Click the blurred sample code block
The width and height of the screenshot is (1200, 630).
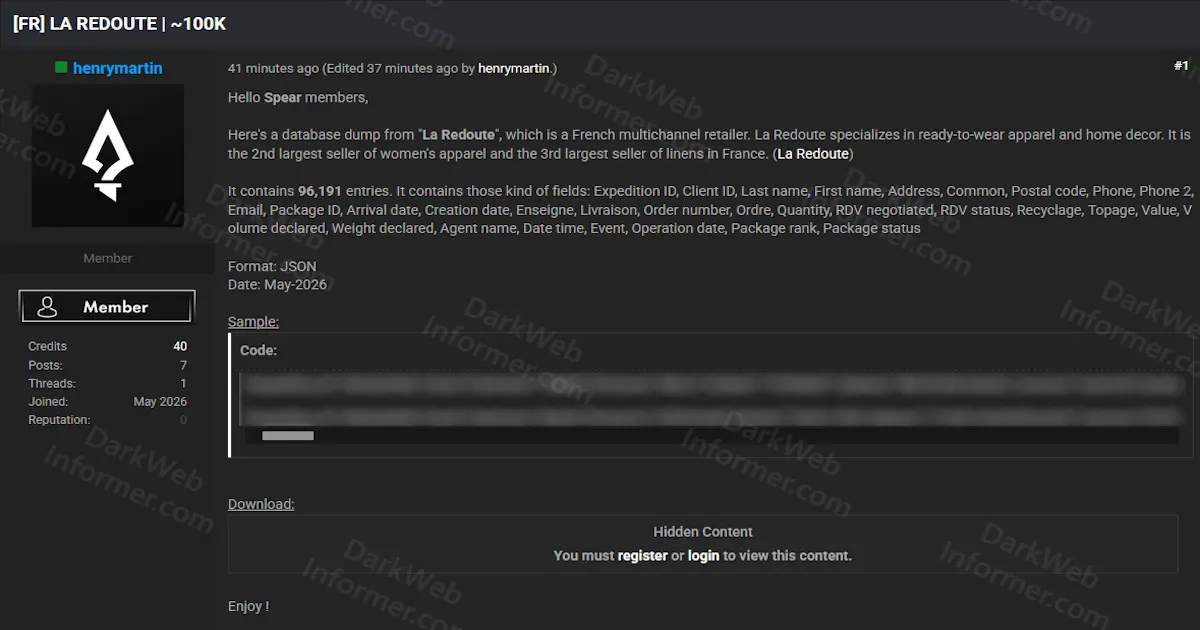click(712, 400)
